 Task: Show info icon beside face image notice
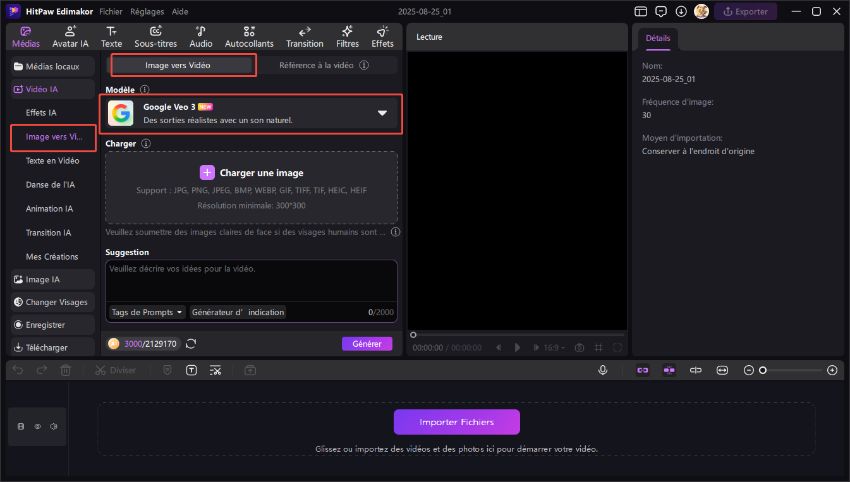point(396,232)
